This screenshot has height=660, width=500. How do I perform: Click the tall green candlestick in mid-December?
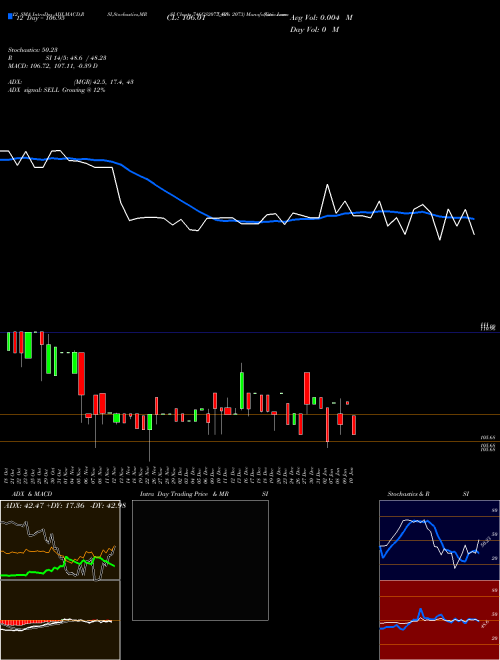[x=242, y=390]
